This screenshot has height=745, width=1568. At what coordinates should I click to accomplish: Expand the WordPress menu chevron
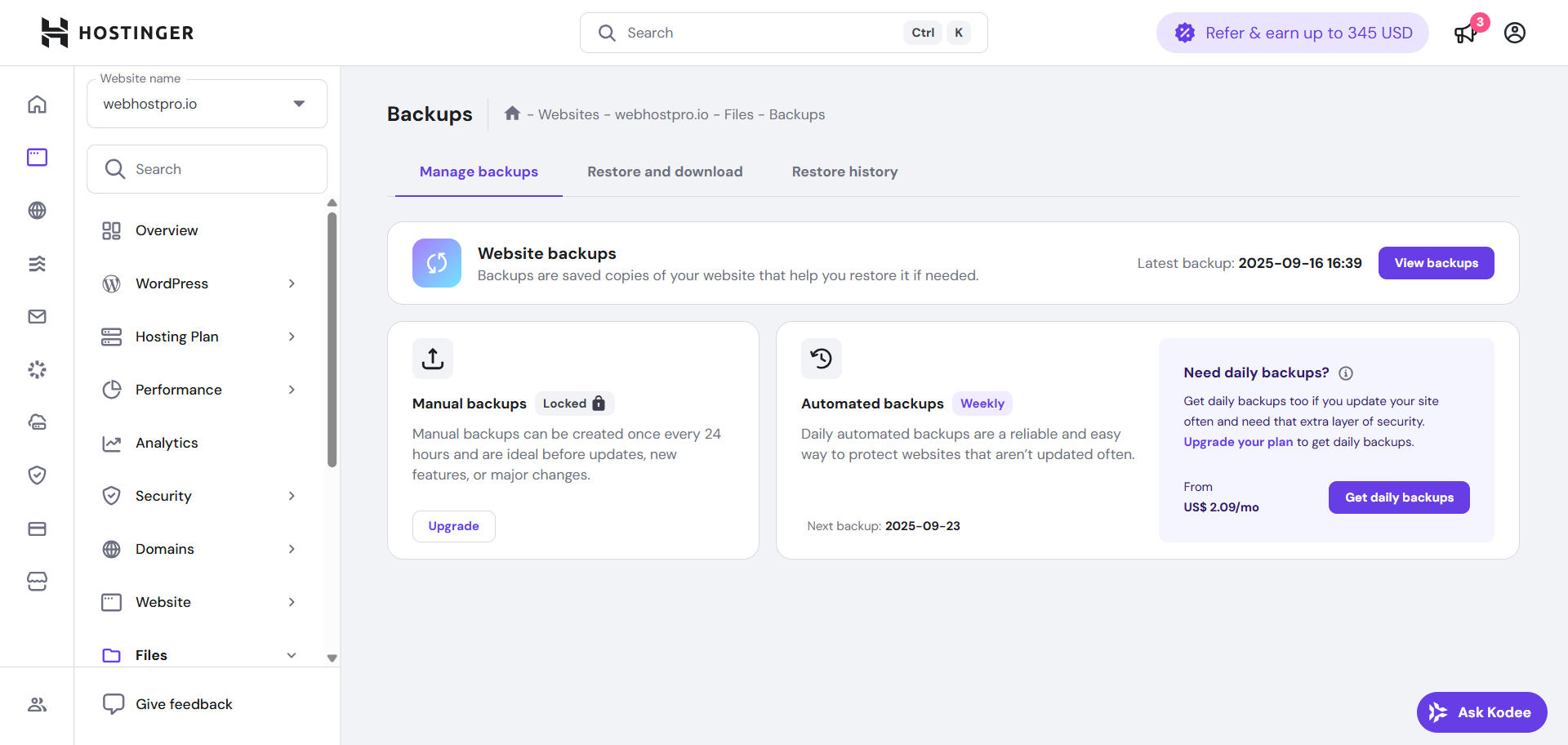coord(292,283)
